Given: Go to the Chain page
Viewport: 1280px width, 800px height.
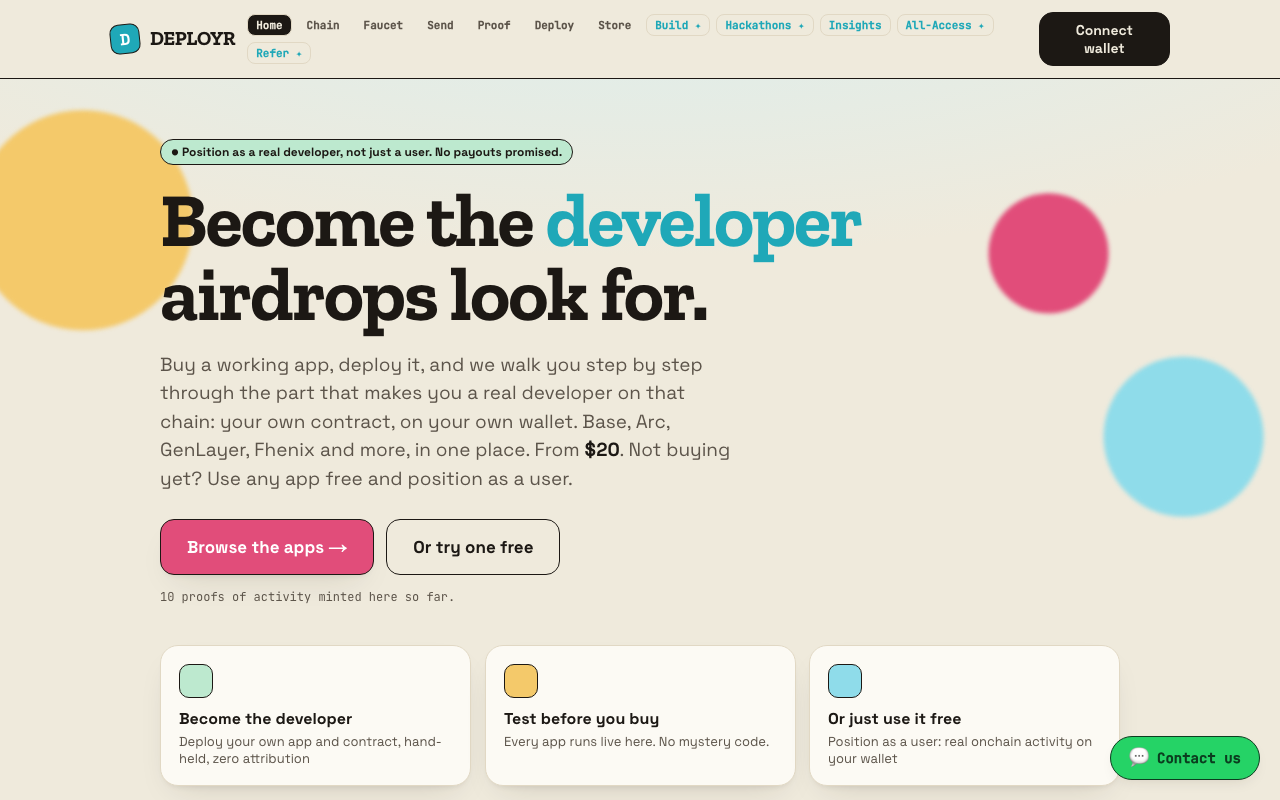Looking at the screenshot, I should tap(323, 25).
